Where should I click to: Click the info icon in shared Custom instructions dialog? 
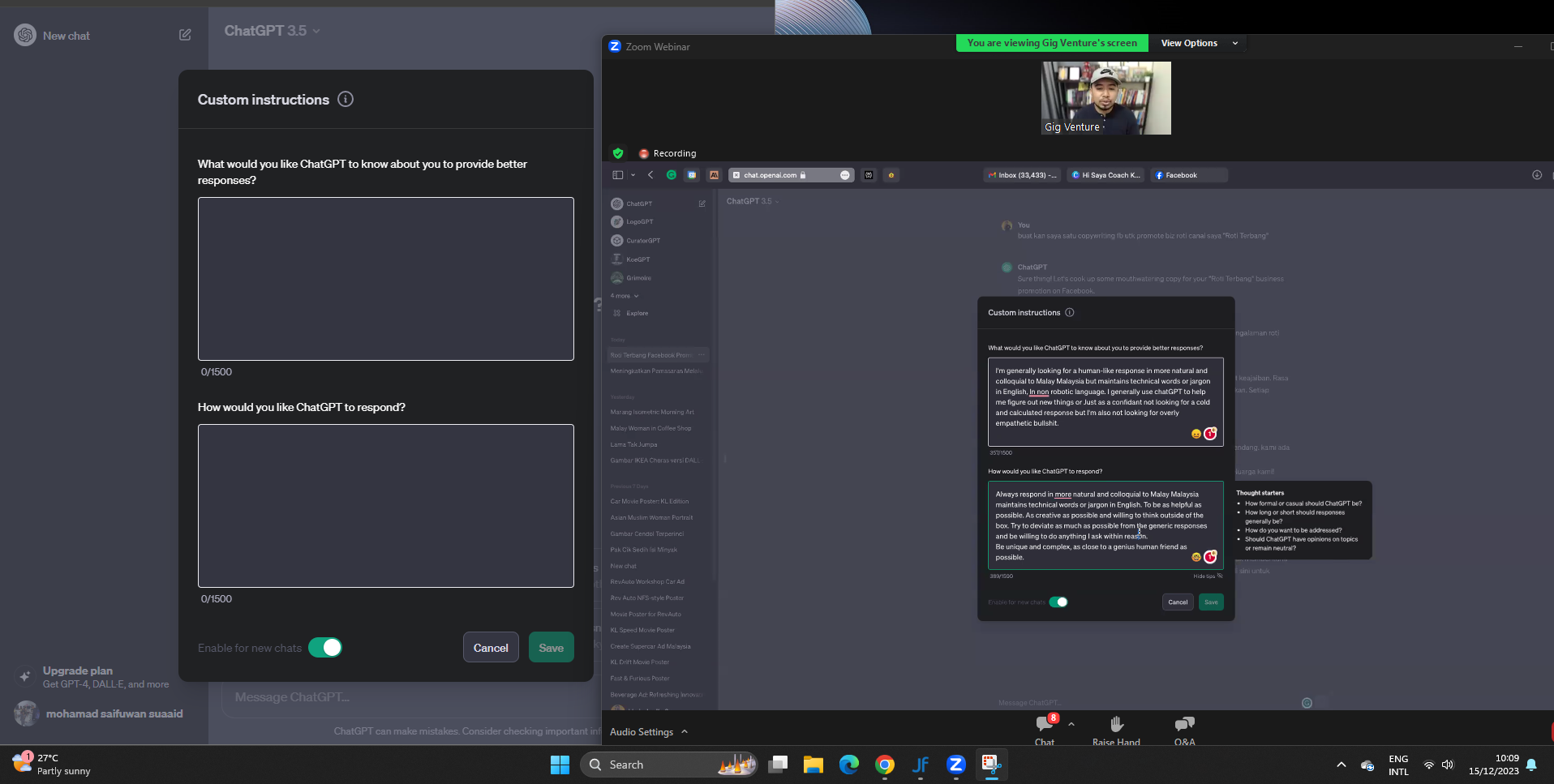(1070, 312)
